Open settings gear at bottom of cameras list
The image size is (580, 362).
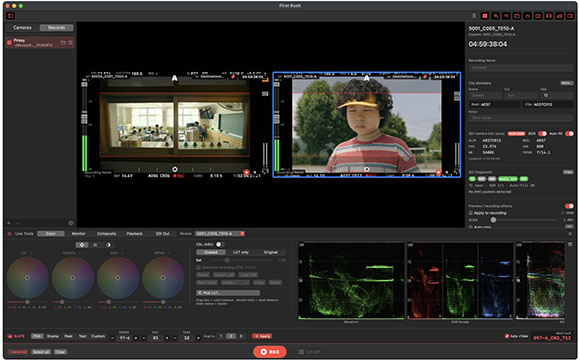point(71,223)
